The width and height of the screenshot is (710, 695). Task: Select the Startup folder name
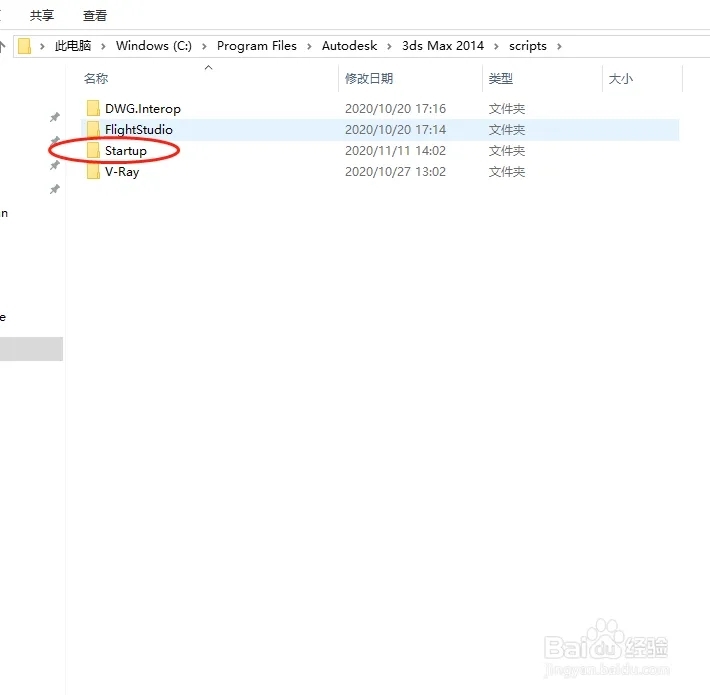[125, 151]
